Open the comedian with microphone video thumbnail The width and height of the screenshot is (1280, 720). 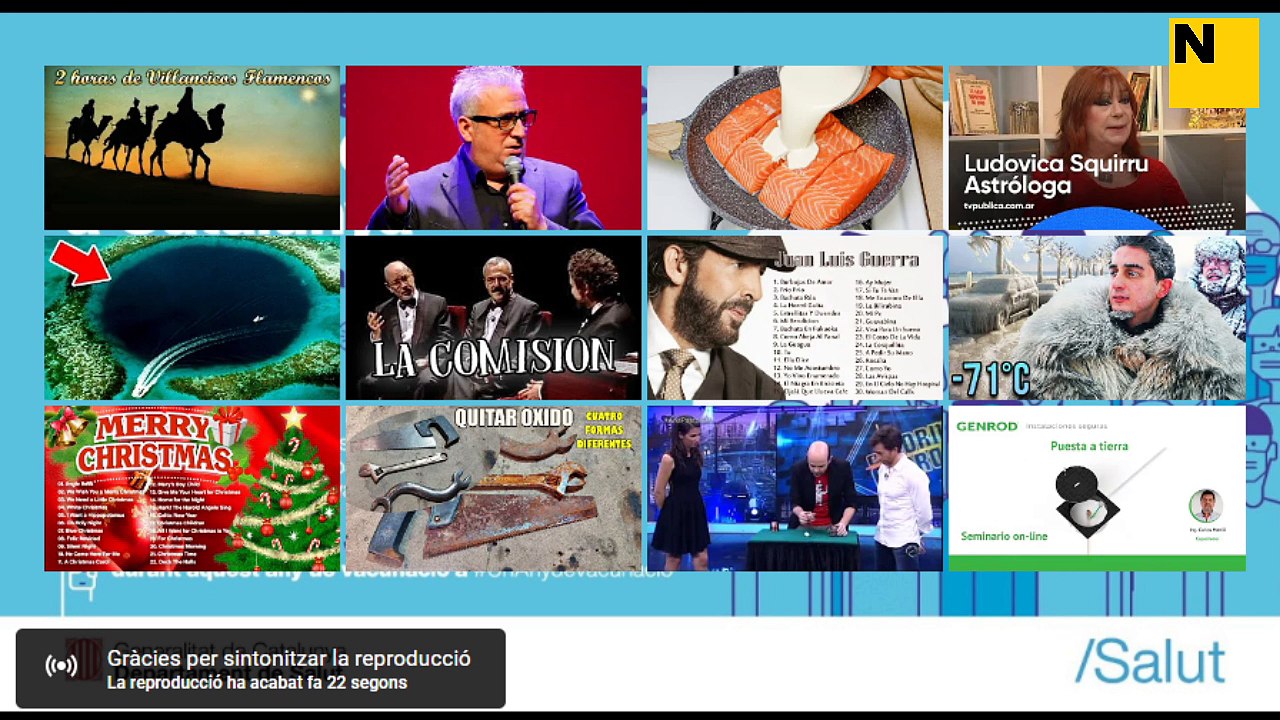(493, 148)
